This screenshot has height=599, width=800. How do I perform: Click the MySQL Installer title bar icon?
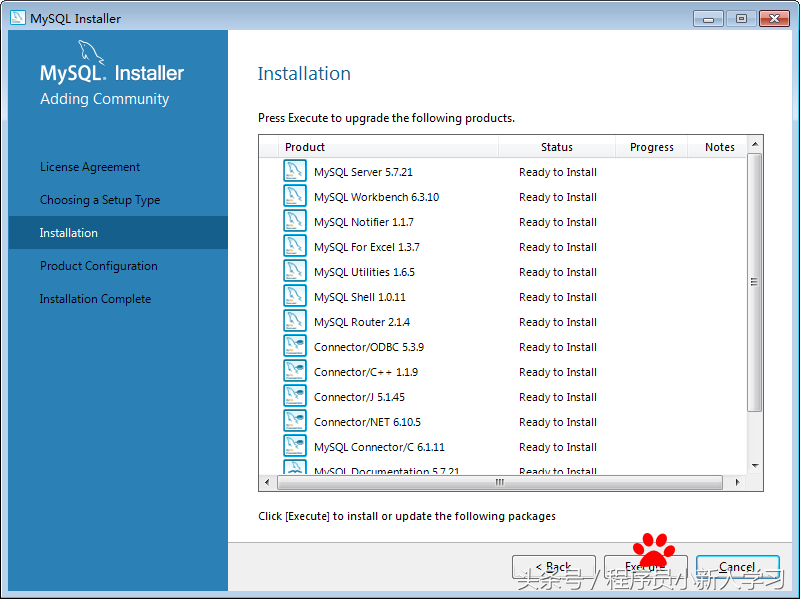pos(16,17)
